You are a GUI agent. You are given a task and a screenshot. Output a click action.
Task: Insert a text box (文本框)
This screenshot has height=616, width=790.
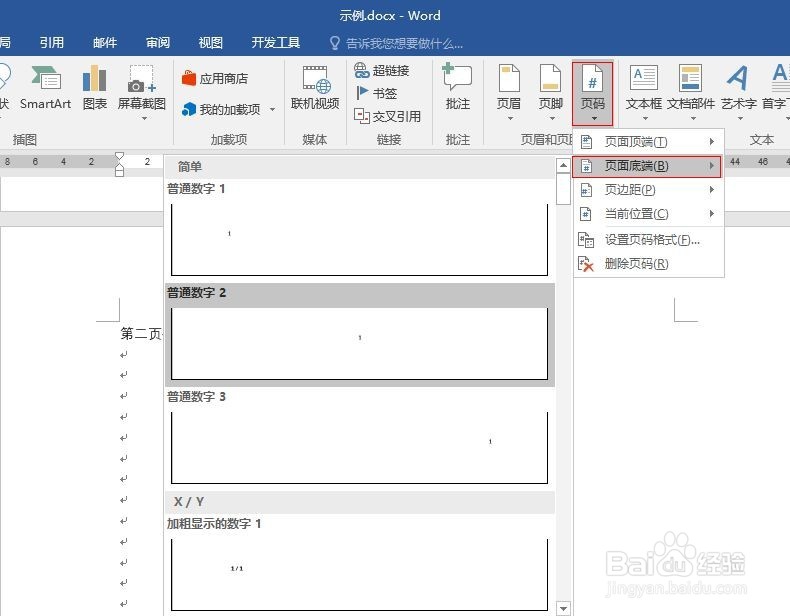tap(644, 93)
